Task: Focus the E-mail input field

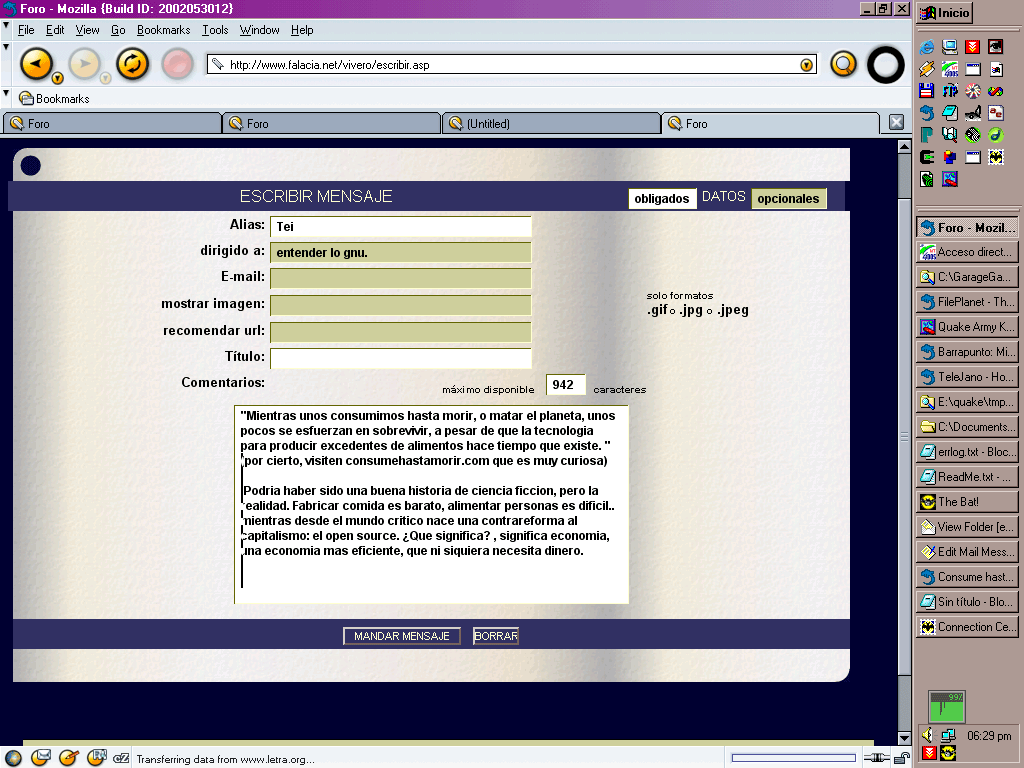Action: point(400,278)
